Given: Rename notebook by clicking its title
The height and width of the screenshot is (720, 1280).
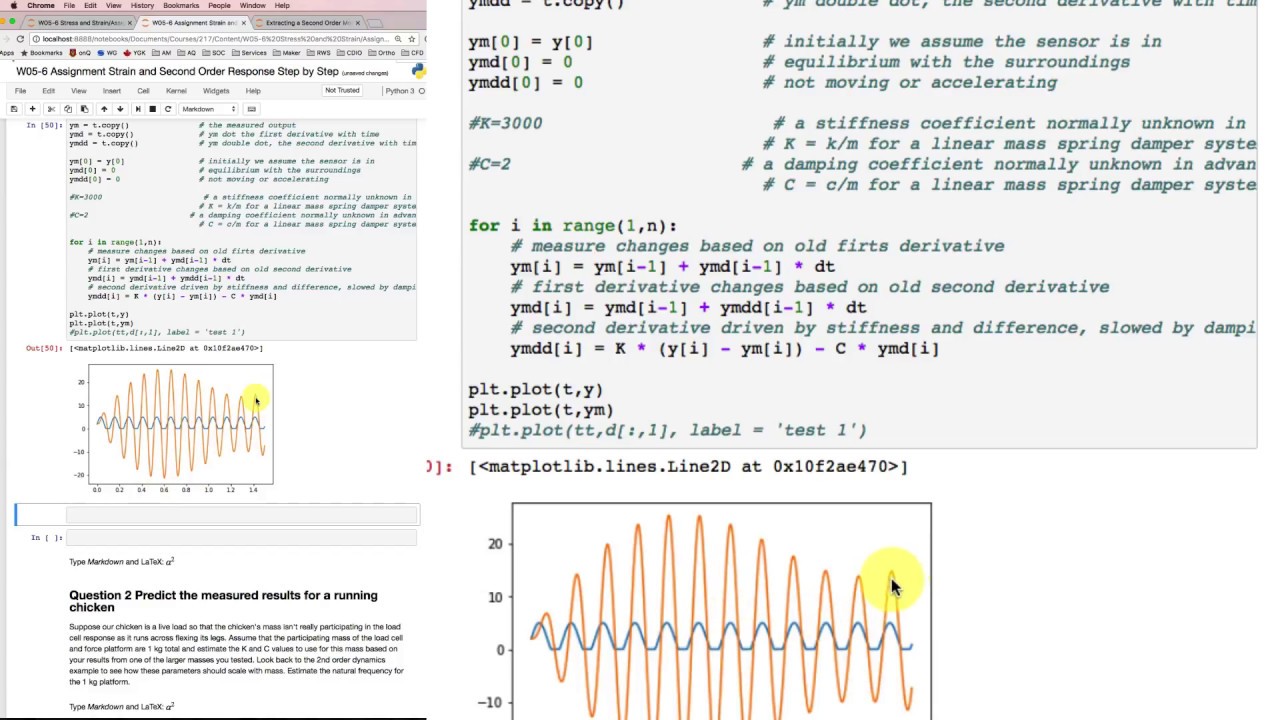Looking at the screenshot, I should click(x=177, y=72).
